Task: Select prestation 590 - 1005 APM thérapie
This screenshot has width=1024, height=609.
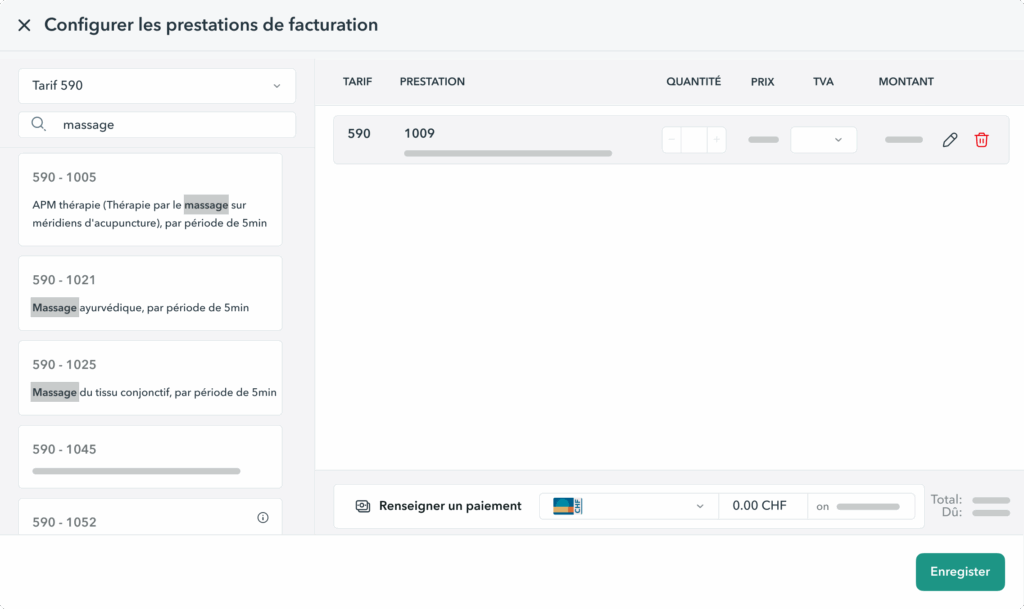Action: 150,200
